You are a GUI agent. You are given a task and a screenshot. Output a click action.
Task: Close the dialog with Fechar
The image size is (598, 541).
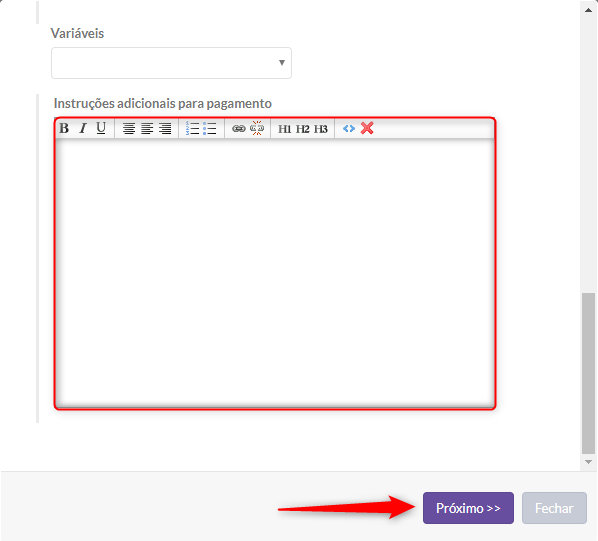(x=554, y=508)
